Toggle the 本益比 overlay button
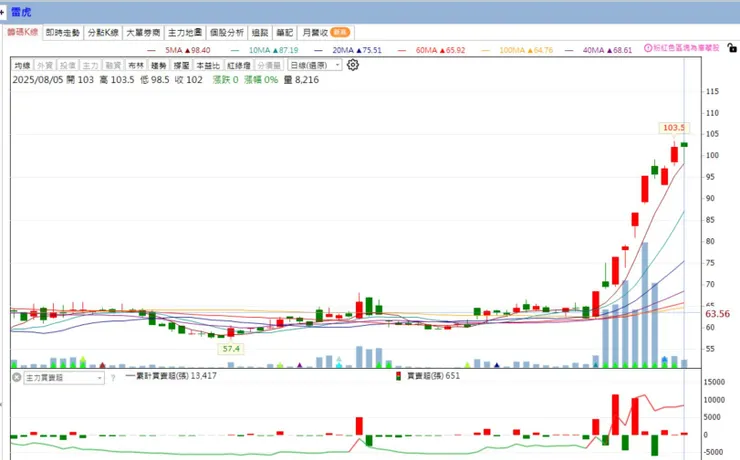The width and height of the screenshot is (740, 460). [x=208, y=66]
